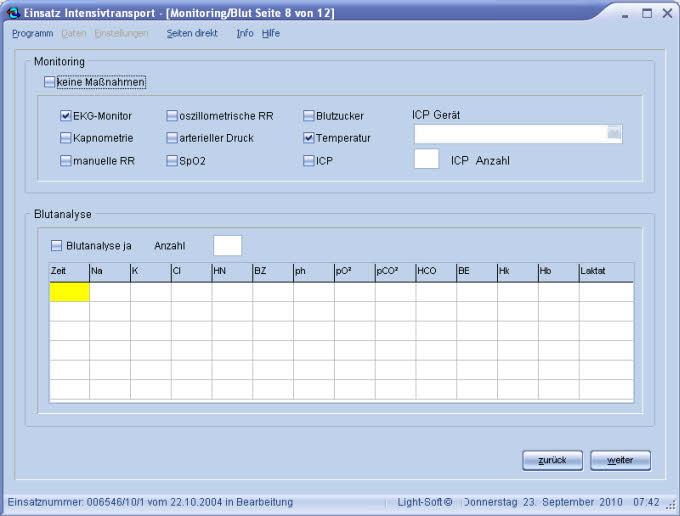Check oszillometrische RR option
This screenshot has height=516, width=680.
pyautogui.click(x=172, y=116)
